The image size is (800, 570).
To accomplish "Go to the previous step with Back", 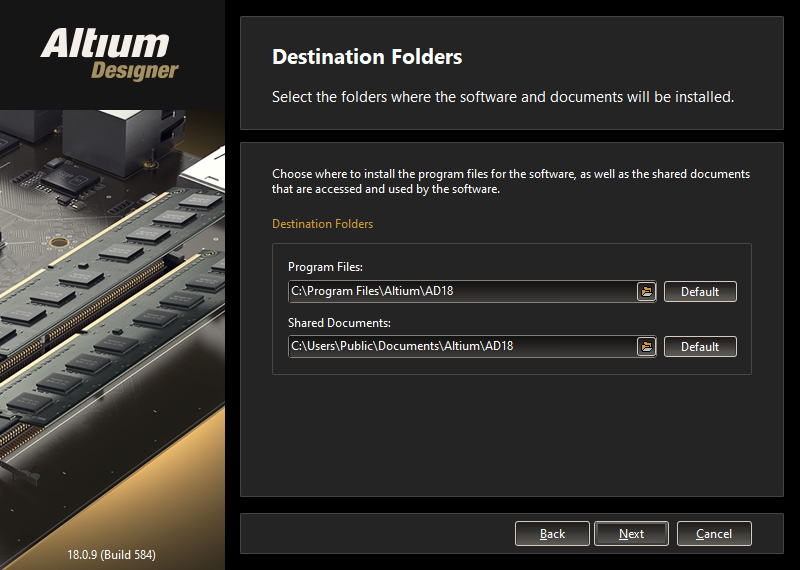I will coord(552,534).
